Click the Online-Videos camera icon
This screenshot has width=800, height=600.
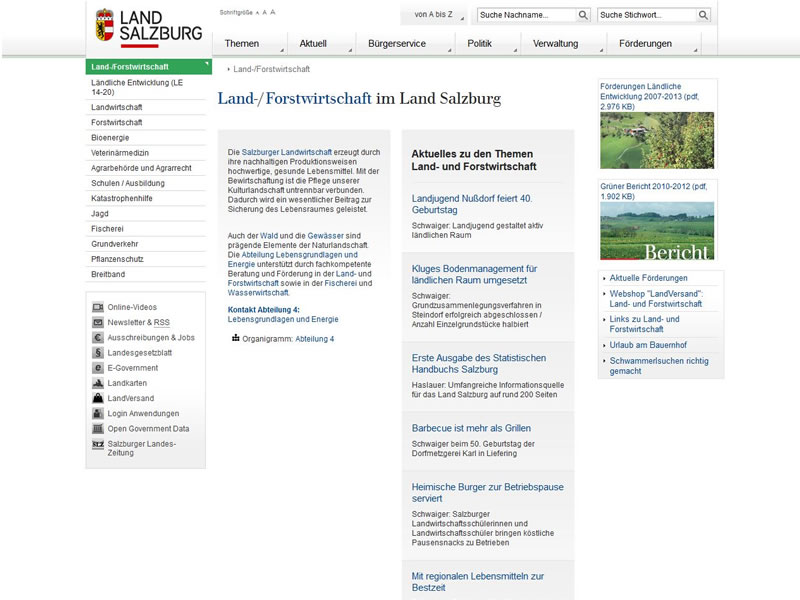point(98,307)
